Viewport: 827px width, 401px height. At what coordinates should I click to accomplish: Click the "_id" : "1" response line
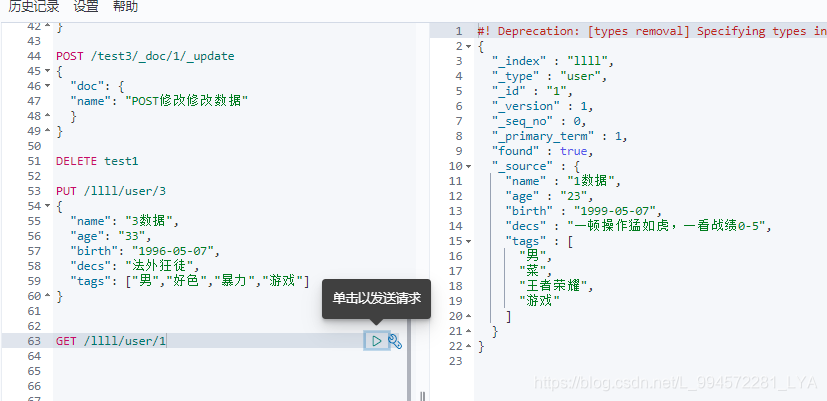point(532,91)
